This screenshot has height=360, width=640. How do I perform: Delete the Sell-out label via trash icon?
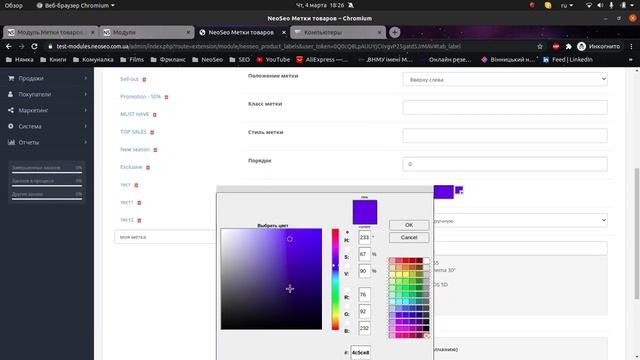pyautogui.click(x=144, y=80)
